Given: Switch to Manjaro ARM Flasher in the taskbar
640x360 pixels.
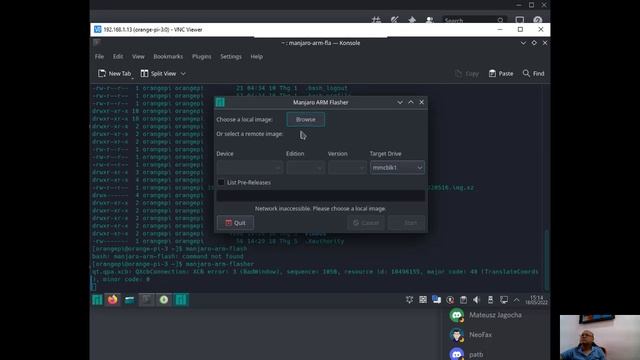Looking at the screenshot, I should 181,300.
